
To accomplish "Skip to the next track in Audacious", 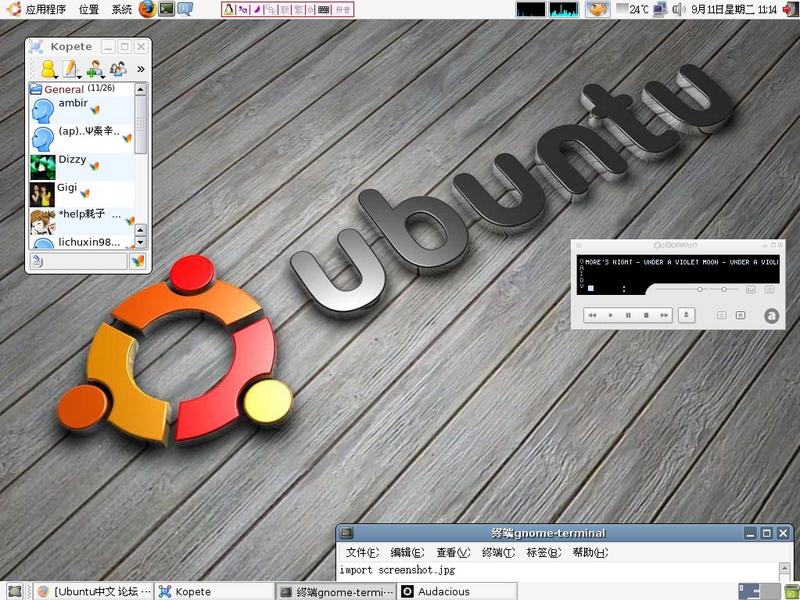I will [x=664, y=315].
